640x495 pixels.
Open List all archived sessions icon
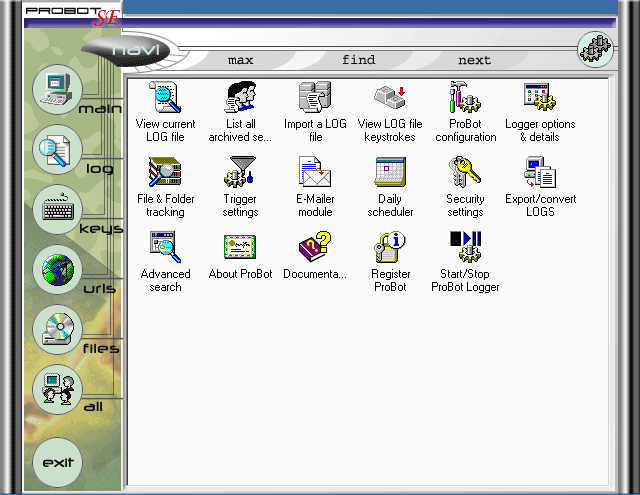(x=240, y=97)
